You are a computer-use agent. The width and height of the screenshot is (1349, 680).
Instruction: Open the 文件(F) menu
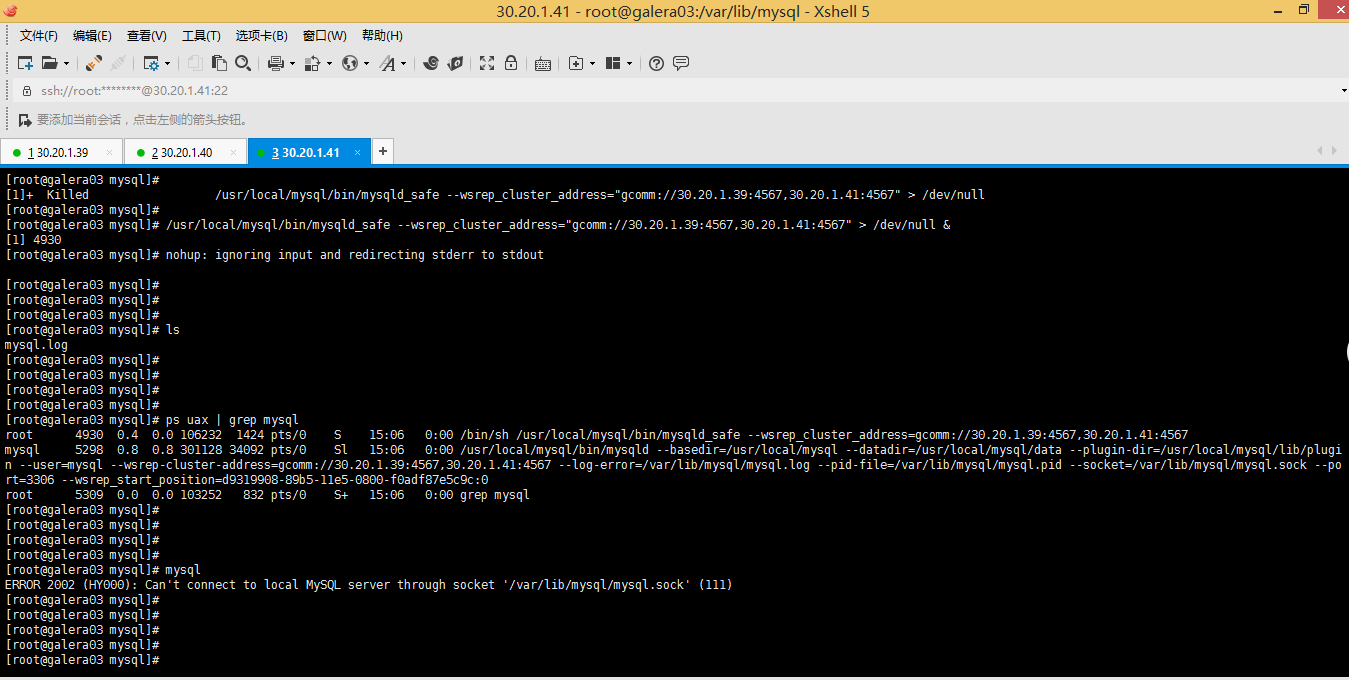coord(39,36)
